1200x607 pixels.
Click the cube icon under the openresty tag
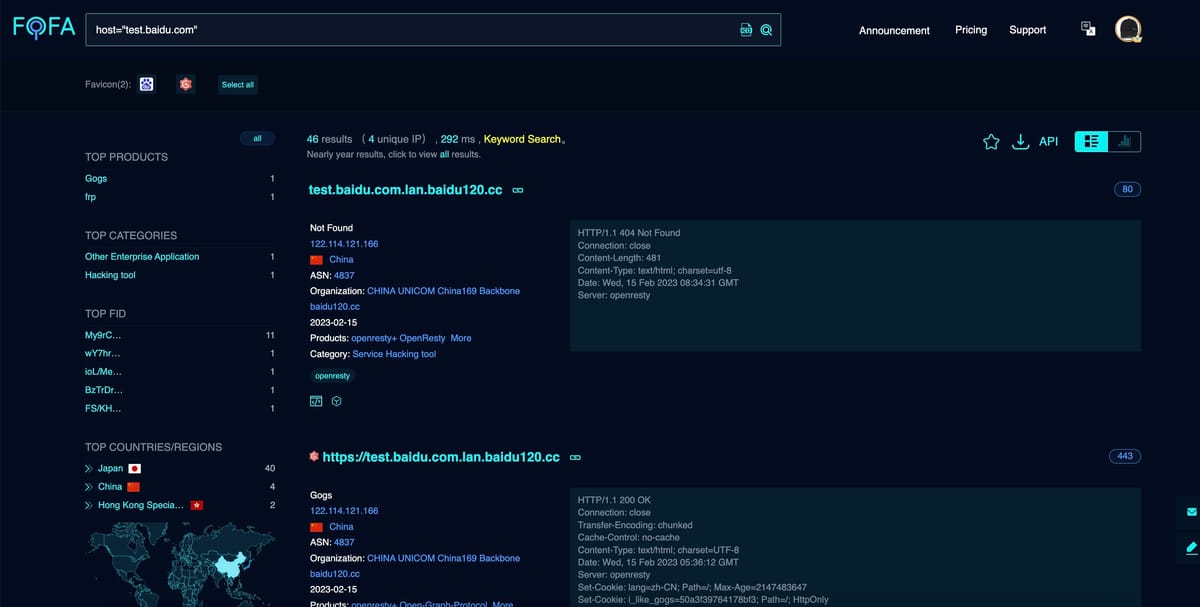click(336, 400)
